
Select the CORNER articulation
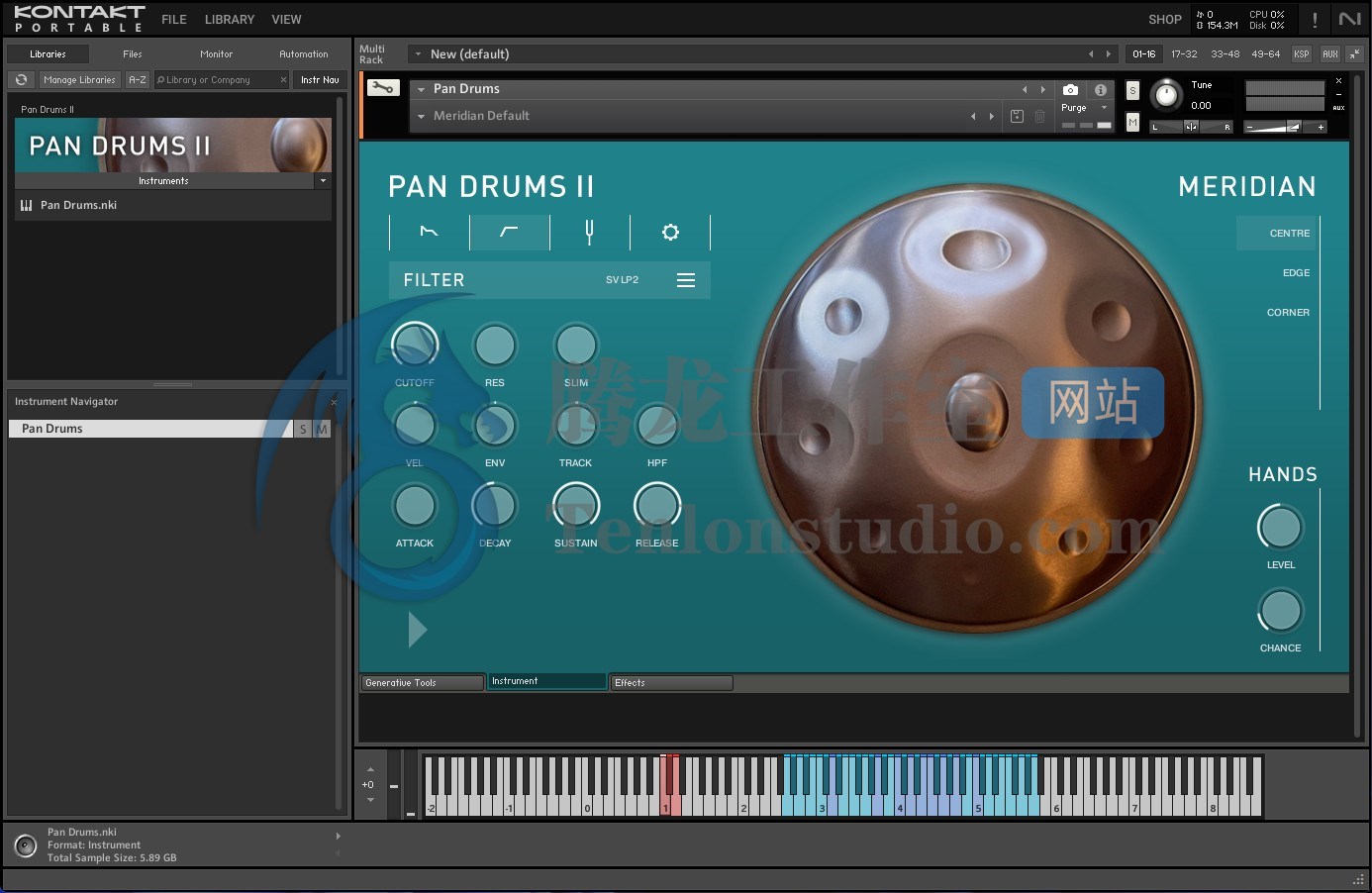click(1288, 313)
